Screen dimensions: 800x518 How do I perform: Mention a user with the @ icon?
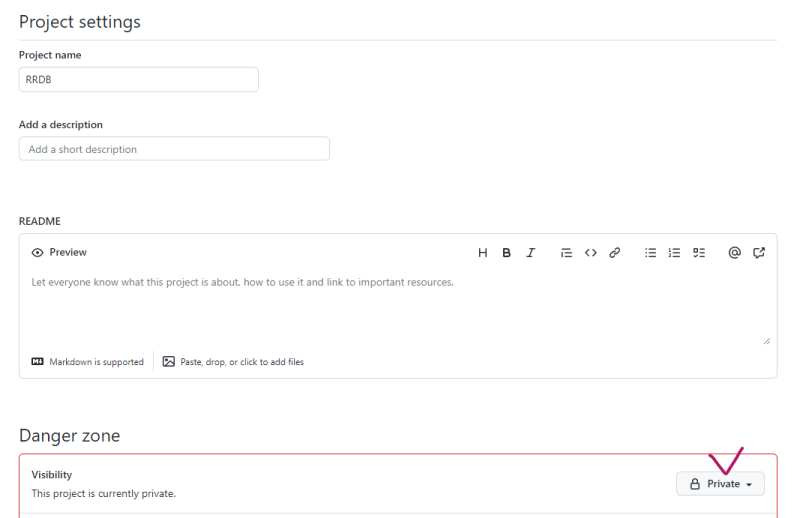734,253
